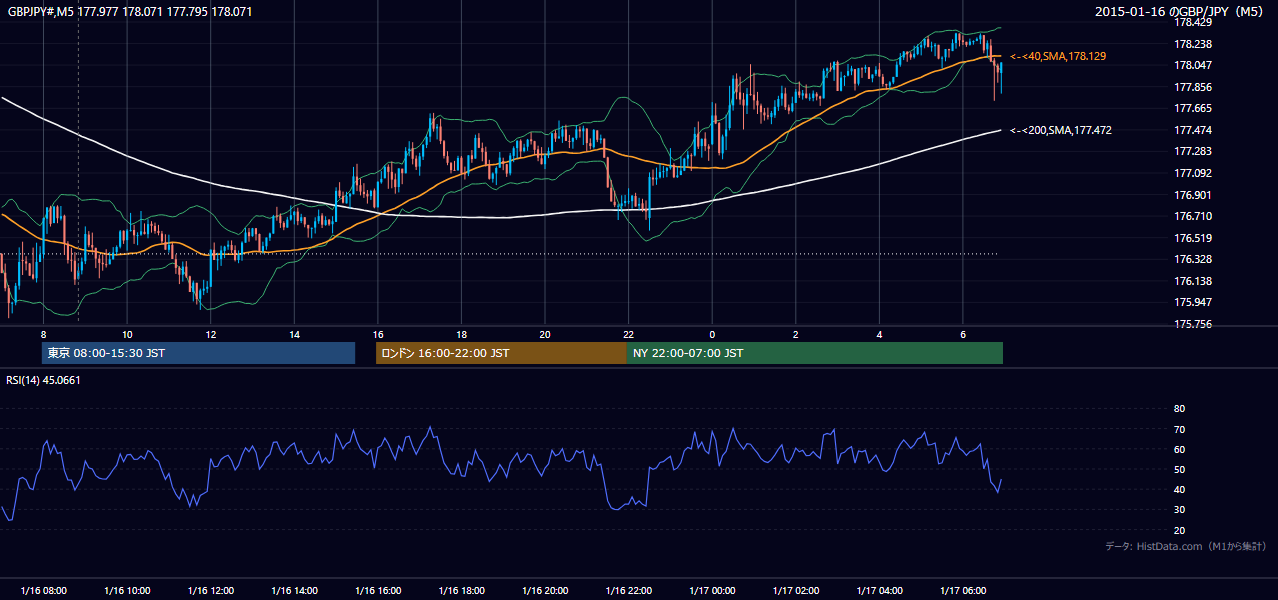
Task: Click RSI axis level 30
Action: pyautogui.click(x=1179, y=510)
